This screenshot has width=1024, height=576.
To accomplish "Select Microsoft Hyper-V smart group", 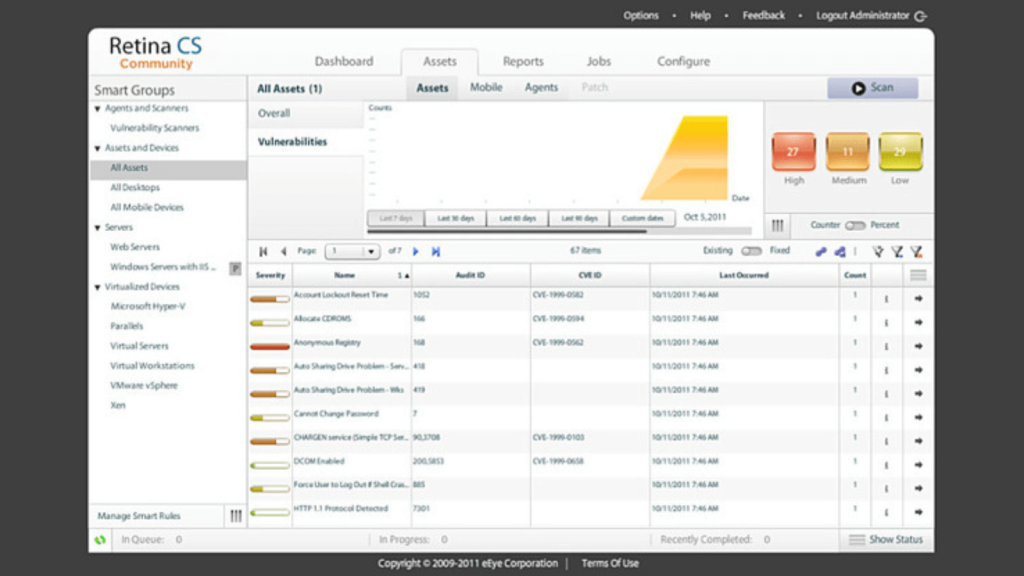I will 148,306.
